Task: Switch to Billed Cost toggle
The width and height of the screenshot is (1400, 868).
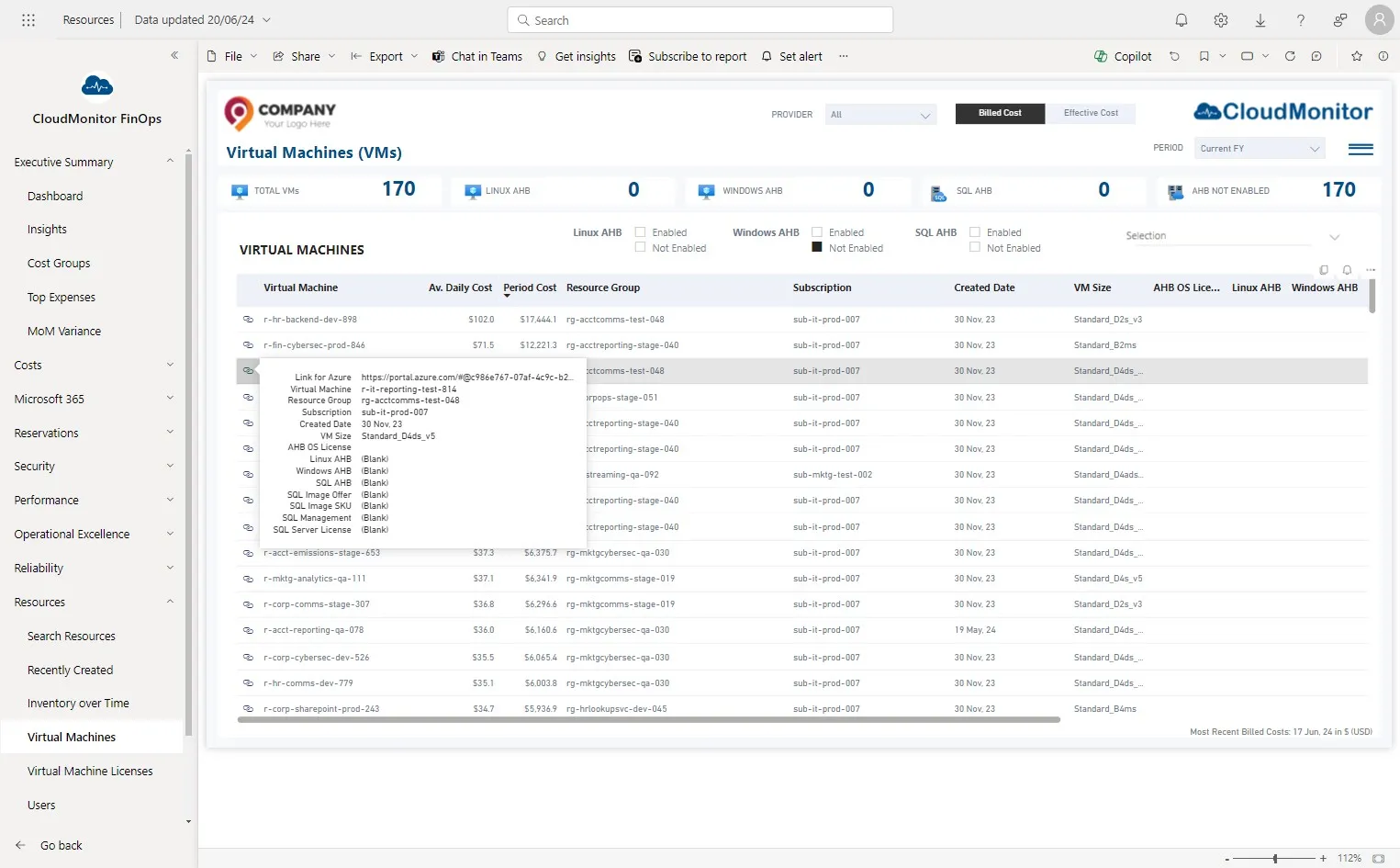Action: 1000,113
